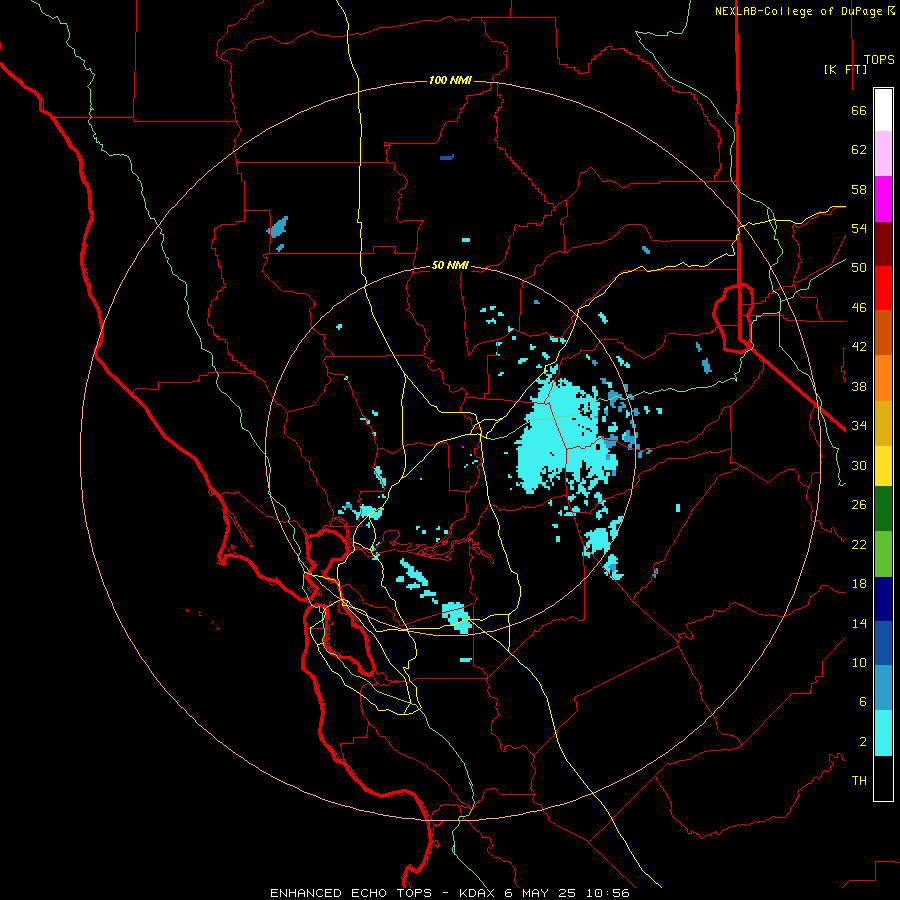Click the "62" legend value
Screen dimensions: 900x900
coord(859,150)
